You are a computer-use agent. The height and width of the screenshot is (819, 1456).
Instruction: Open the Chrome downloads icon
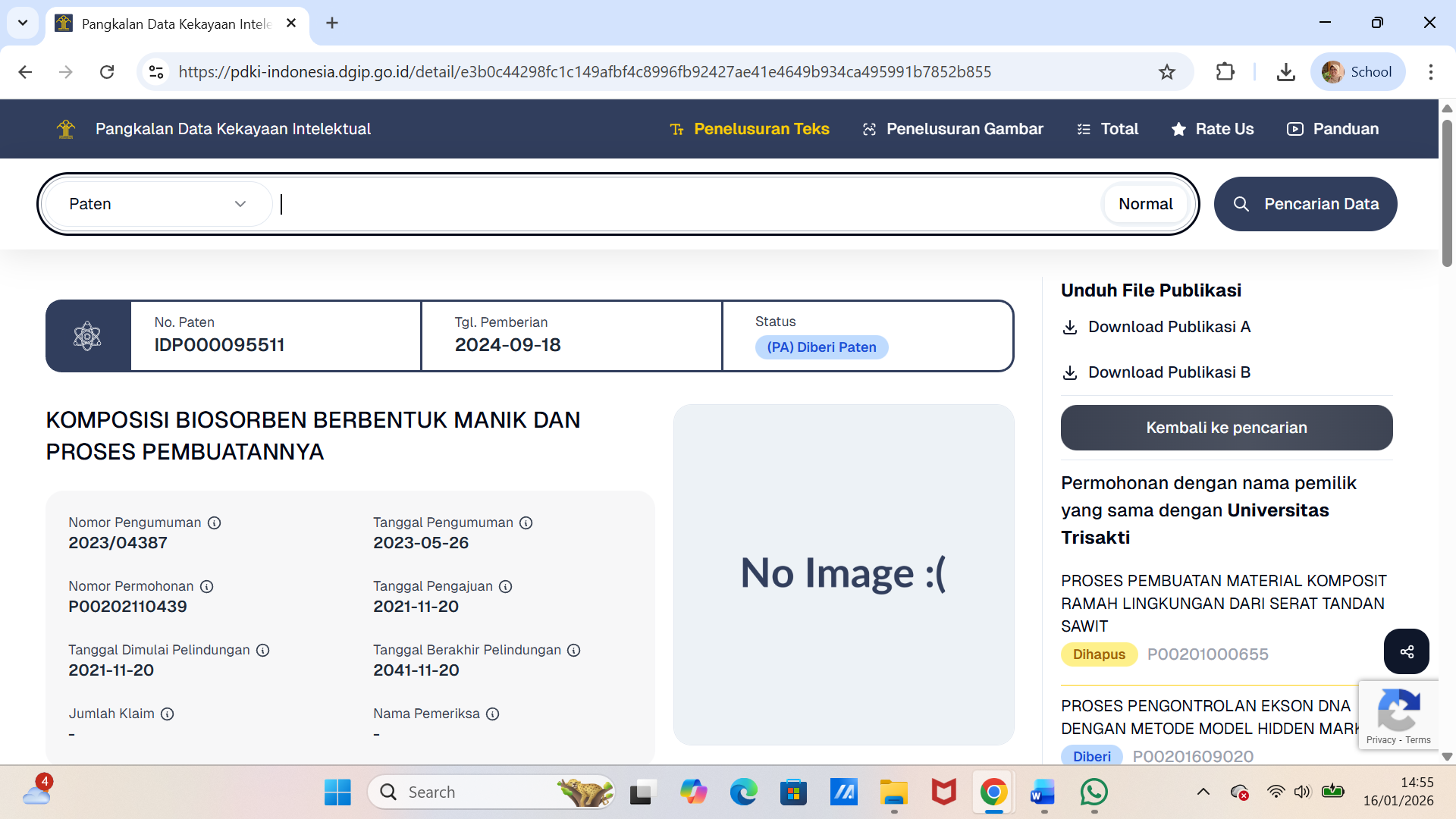click(1285, 72)
